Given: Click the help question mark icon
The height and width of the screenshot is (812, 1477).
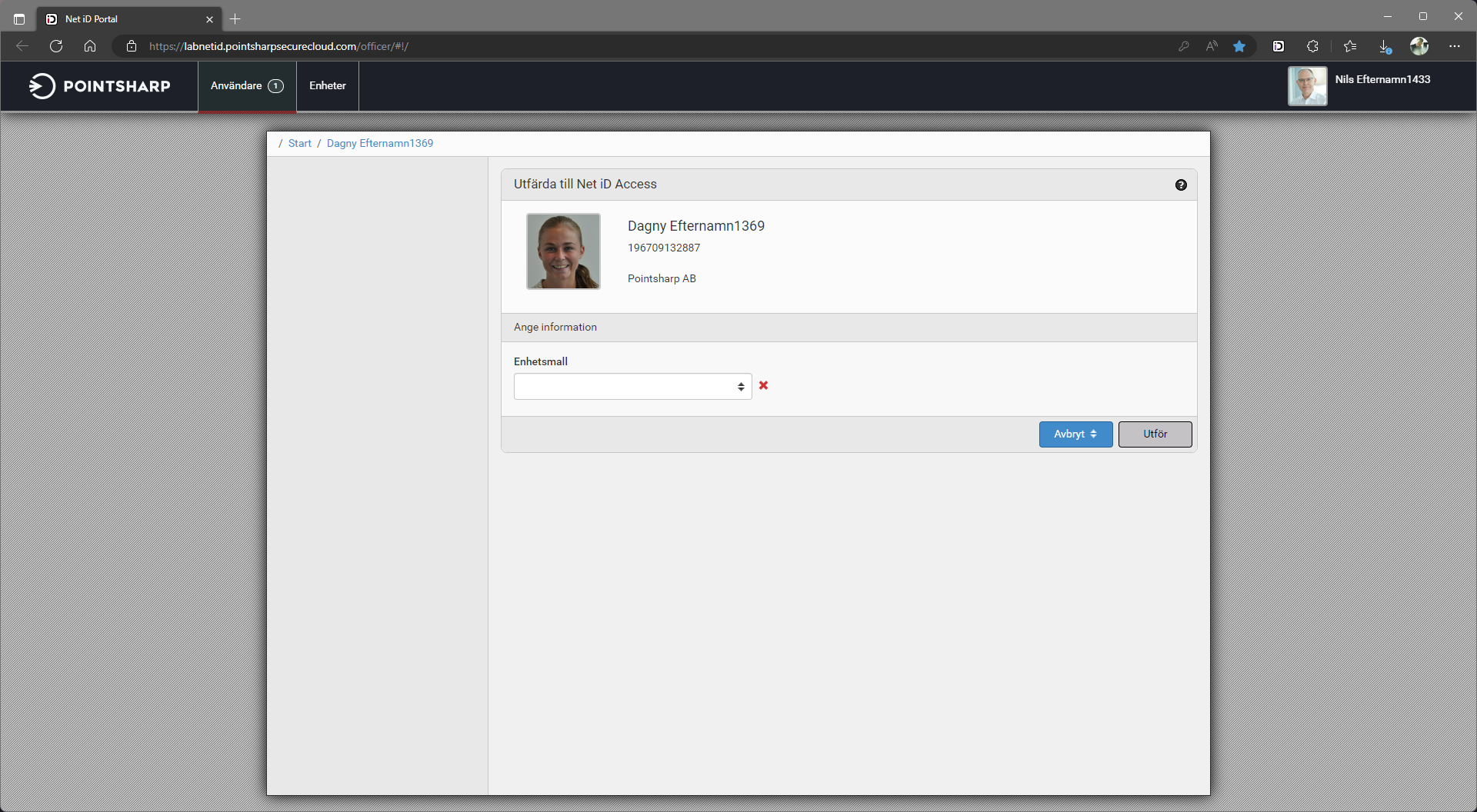Looking at the screenshot, I should (1181, 185).
